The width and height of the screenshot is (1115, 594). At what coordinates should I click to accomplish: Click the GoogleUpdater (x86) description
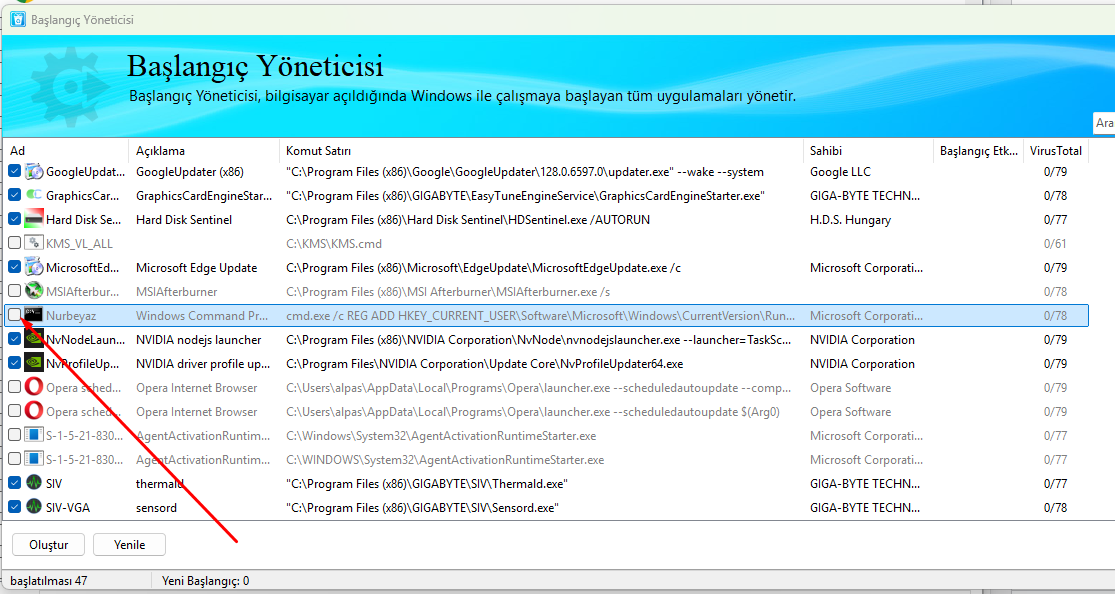(190, 171)
